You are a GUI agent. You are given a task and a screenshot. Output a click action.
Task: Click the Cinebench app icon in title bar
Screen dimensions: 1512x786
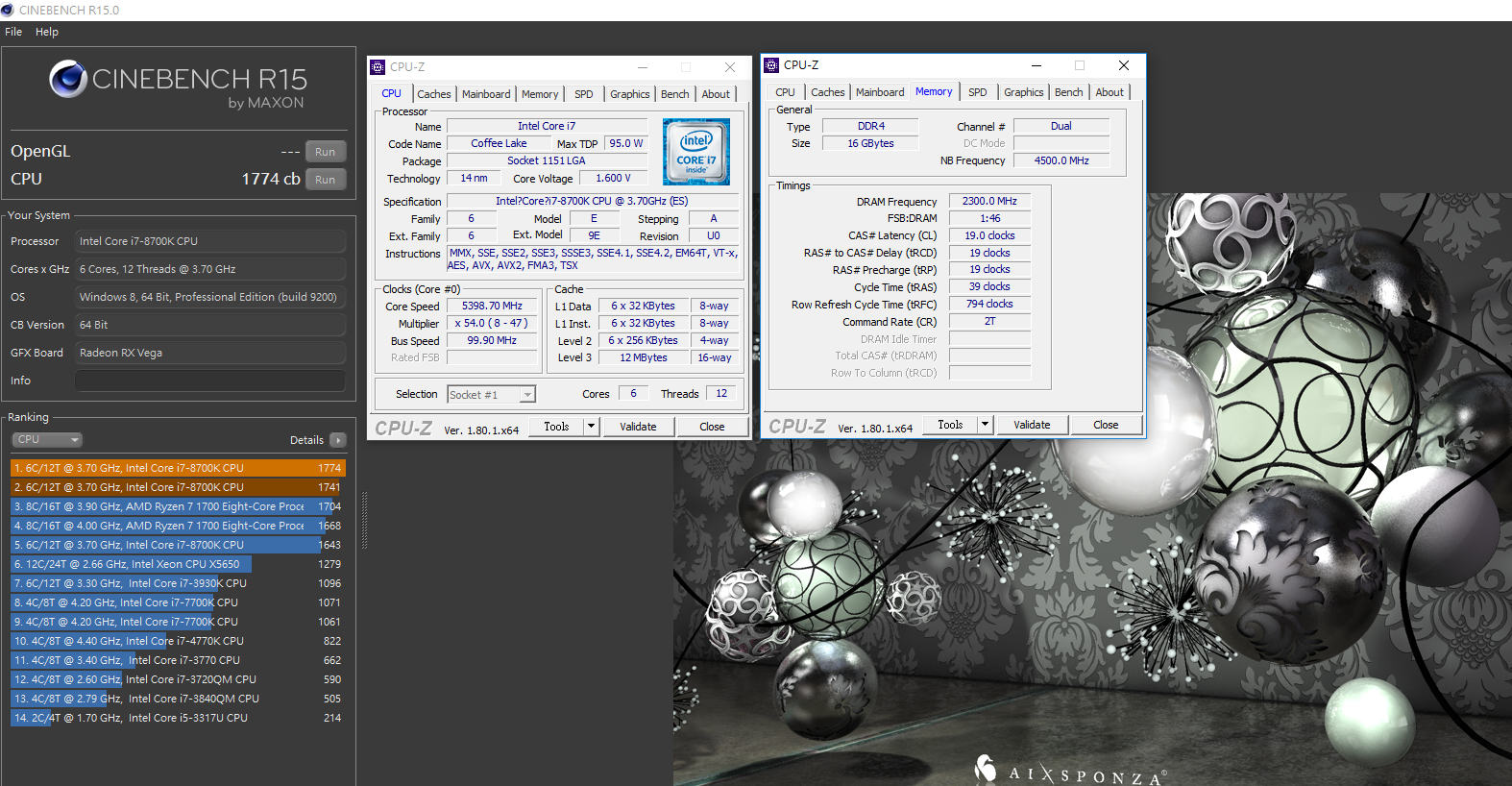(x=8, y=10)
